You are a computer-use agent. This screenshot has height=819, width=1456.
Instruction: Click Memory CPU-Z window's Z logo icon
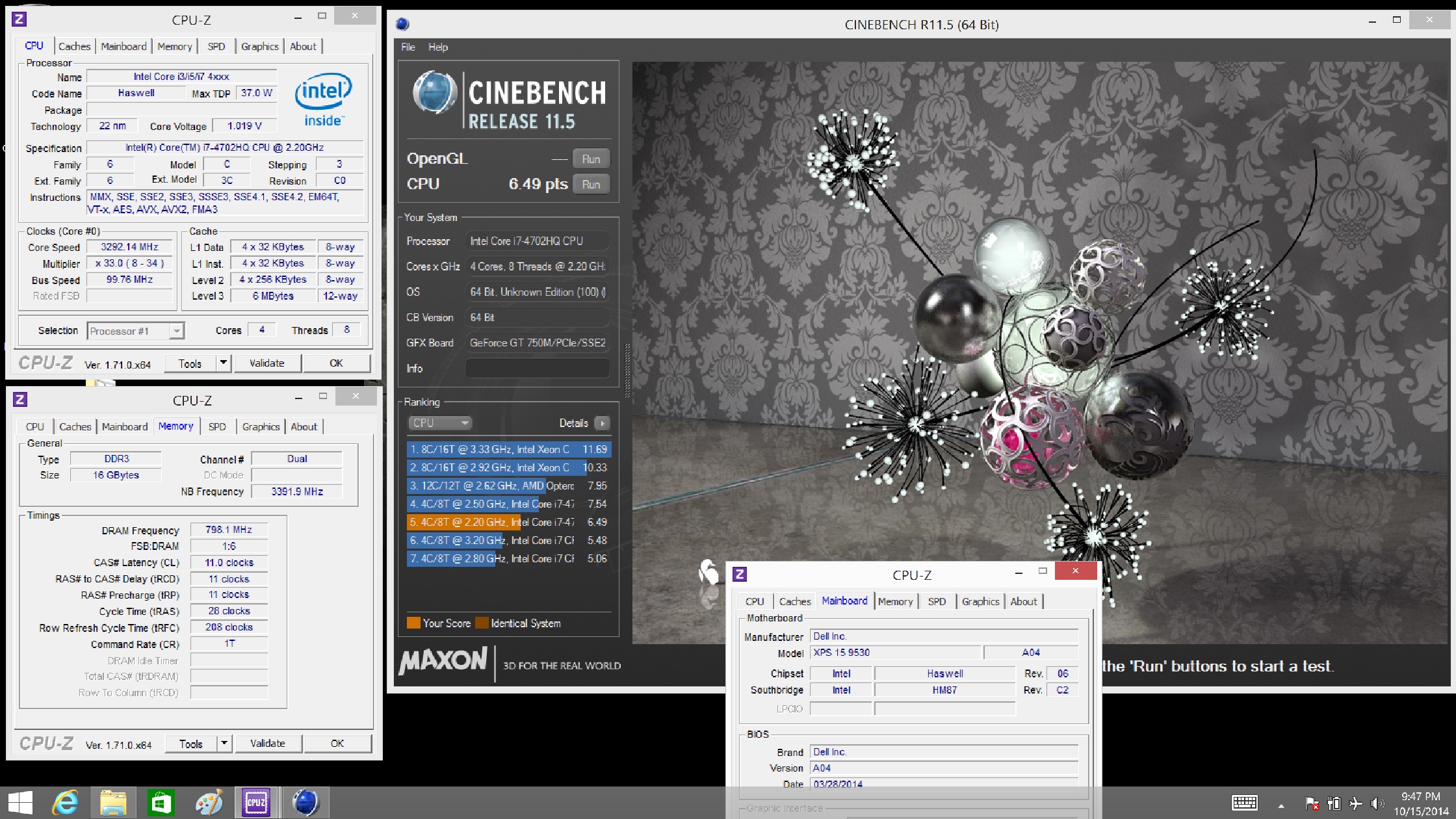(x=20, y=399)
